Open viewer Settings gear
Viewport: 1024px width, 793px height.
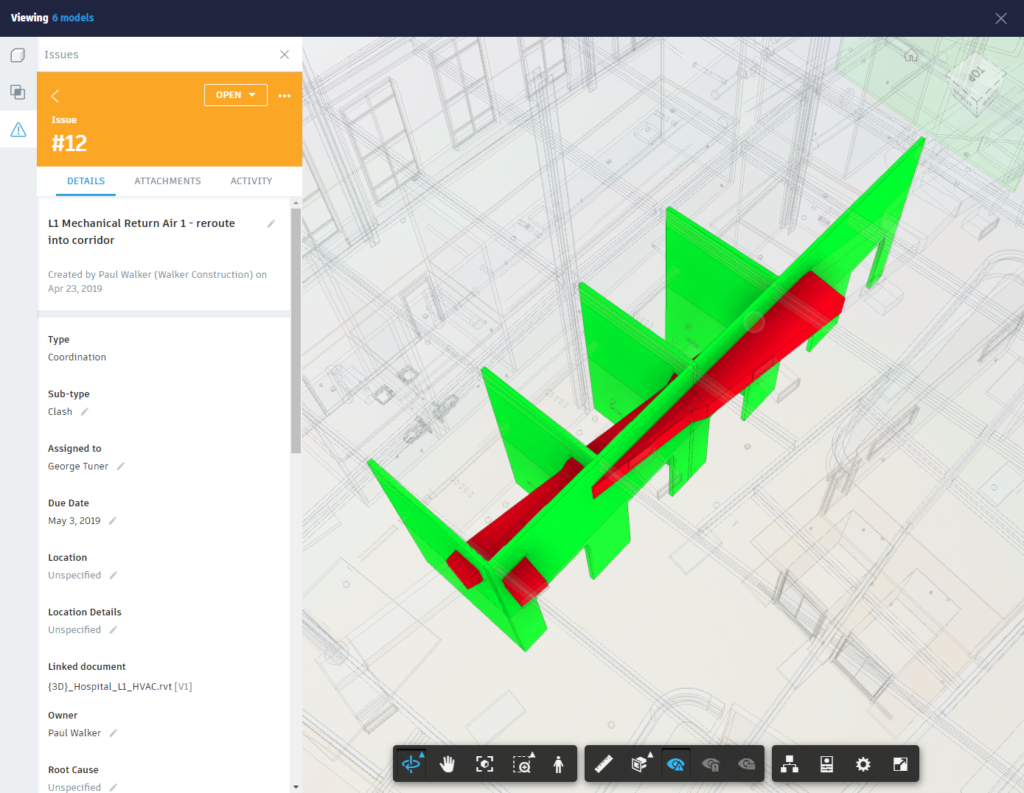tap(863, 764)
